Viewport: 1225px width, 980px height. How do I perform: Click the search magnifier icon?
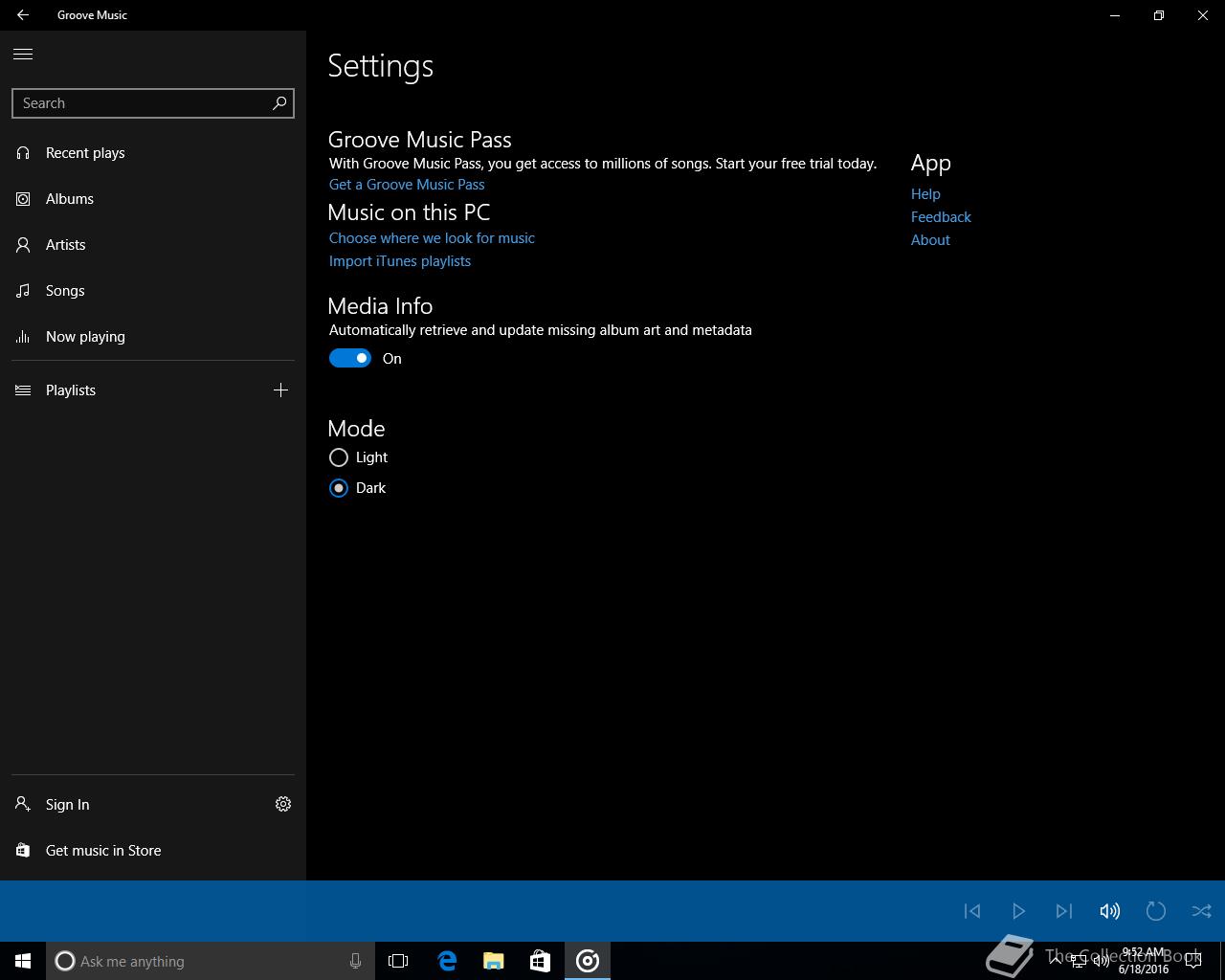tap(279, 103)
